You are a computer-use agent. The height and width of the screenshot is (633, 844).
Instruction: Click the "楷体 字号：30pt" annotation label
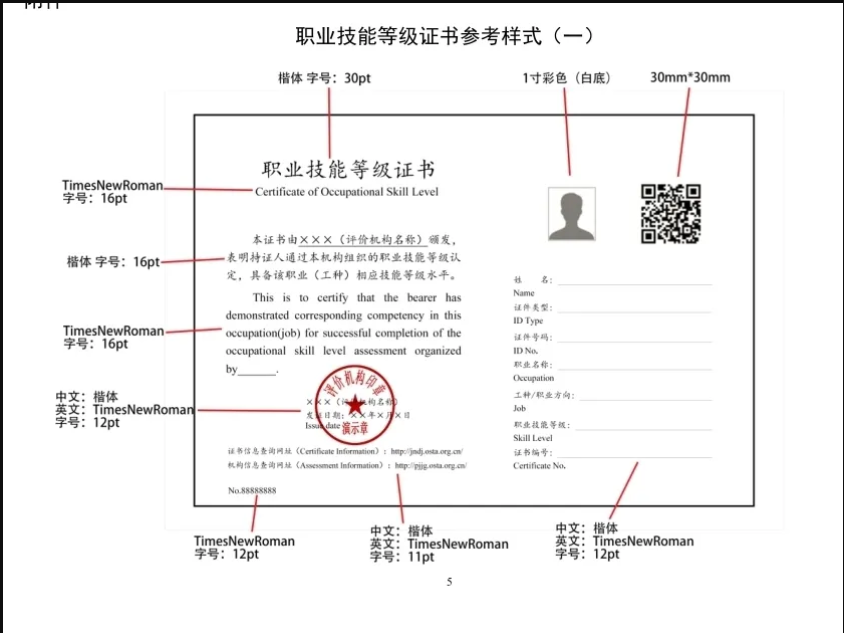pyautogui.click(x=324, y=78)
